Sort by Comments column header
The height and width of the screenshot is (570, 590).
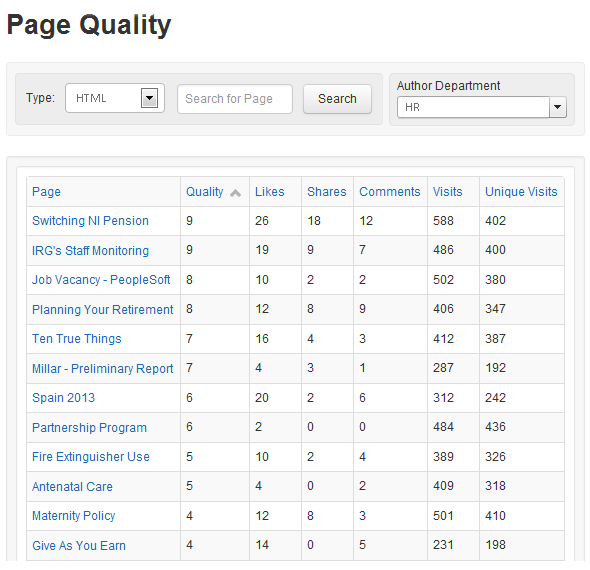[x=389, y=192]
